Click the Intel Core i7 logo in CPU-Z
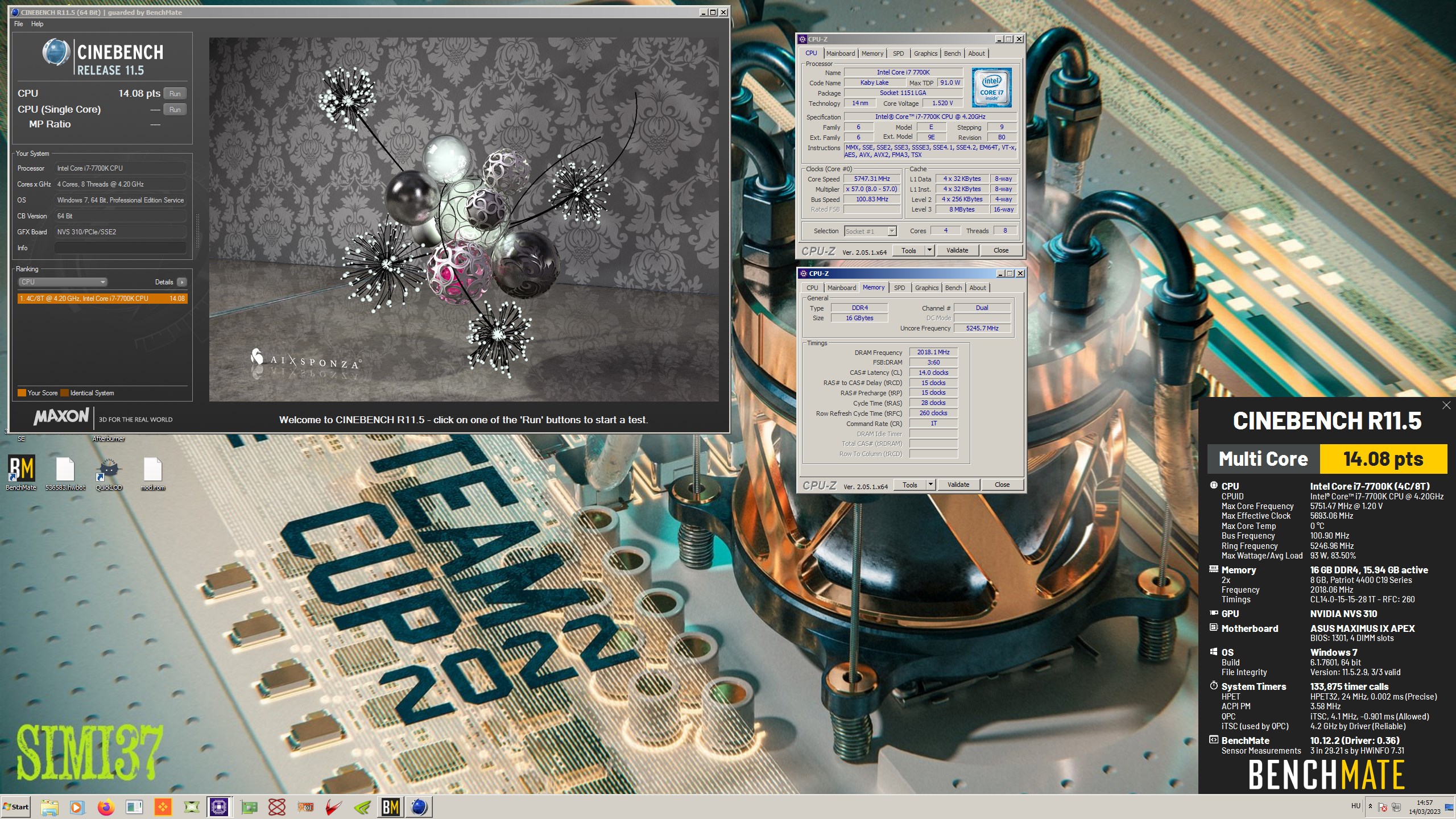The width and height of the screenshot is (1456, 819). [991, 88]
